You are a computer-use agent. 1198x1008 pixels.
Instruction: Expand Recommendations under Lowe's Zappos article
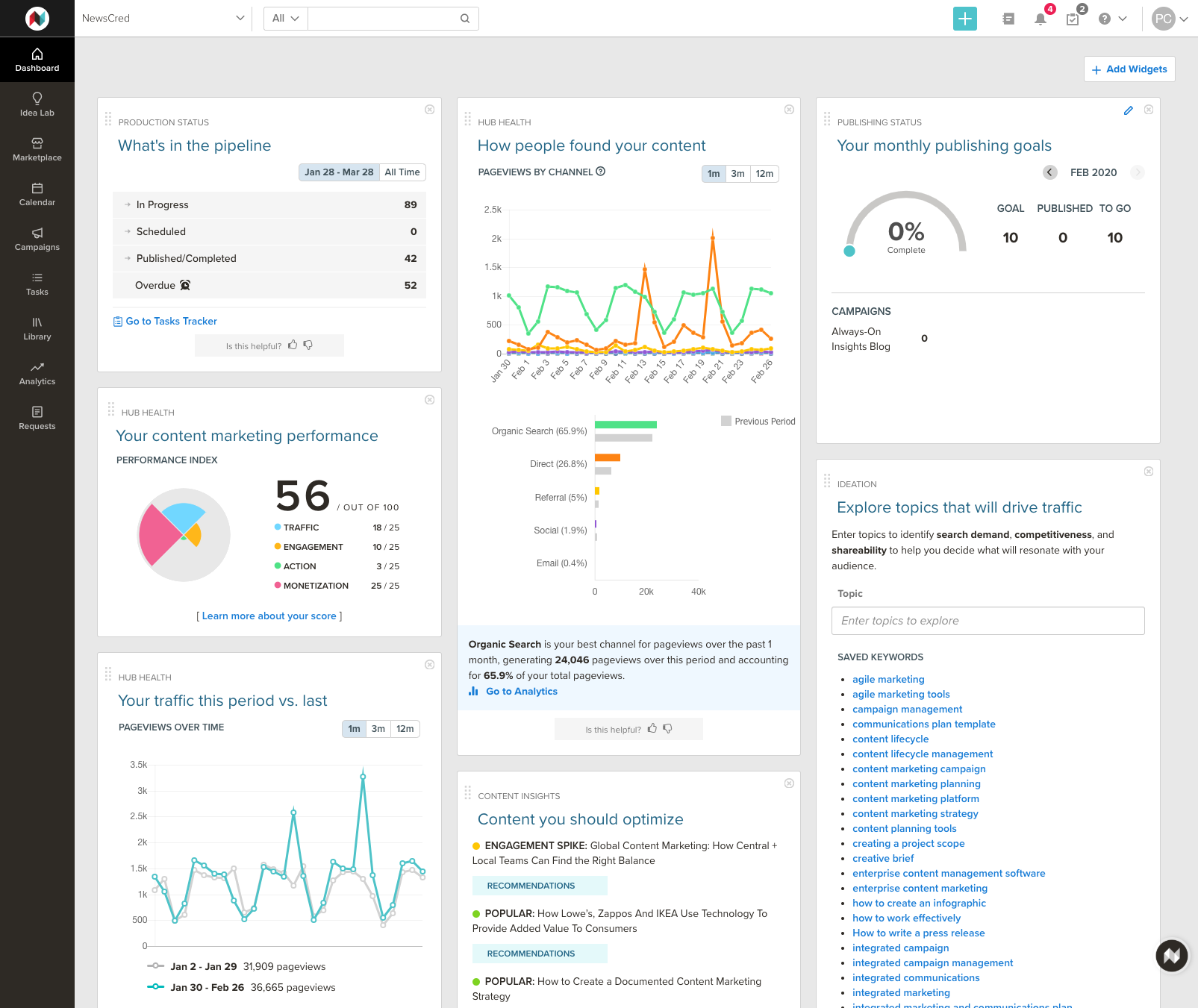(x=540, y=954)
